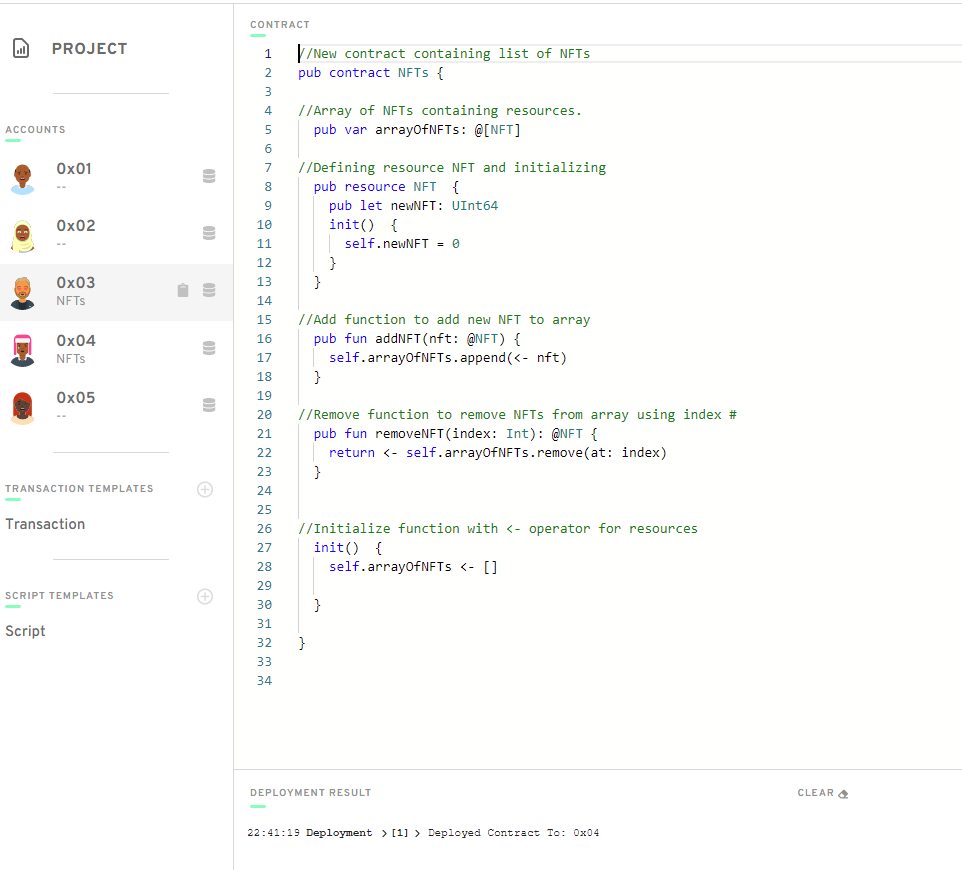The image size is (962, 870).
Task: Select account 0x04 avatar
Action: [x=23, y=350]
